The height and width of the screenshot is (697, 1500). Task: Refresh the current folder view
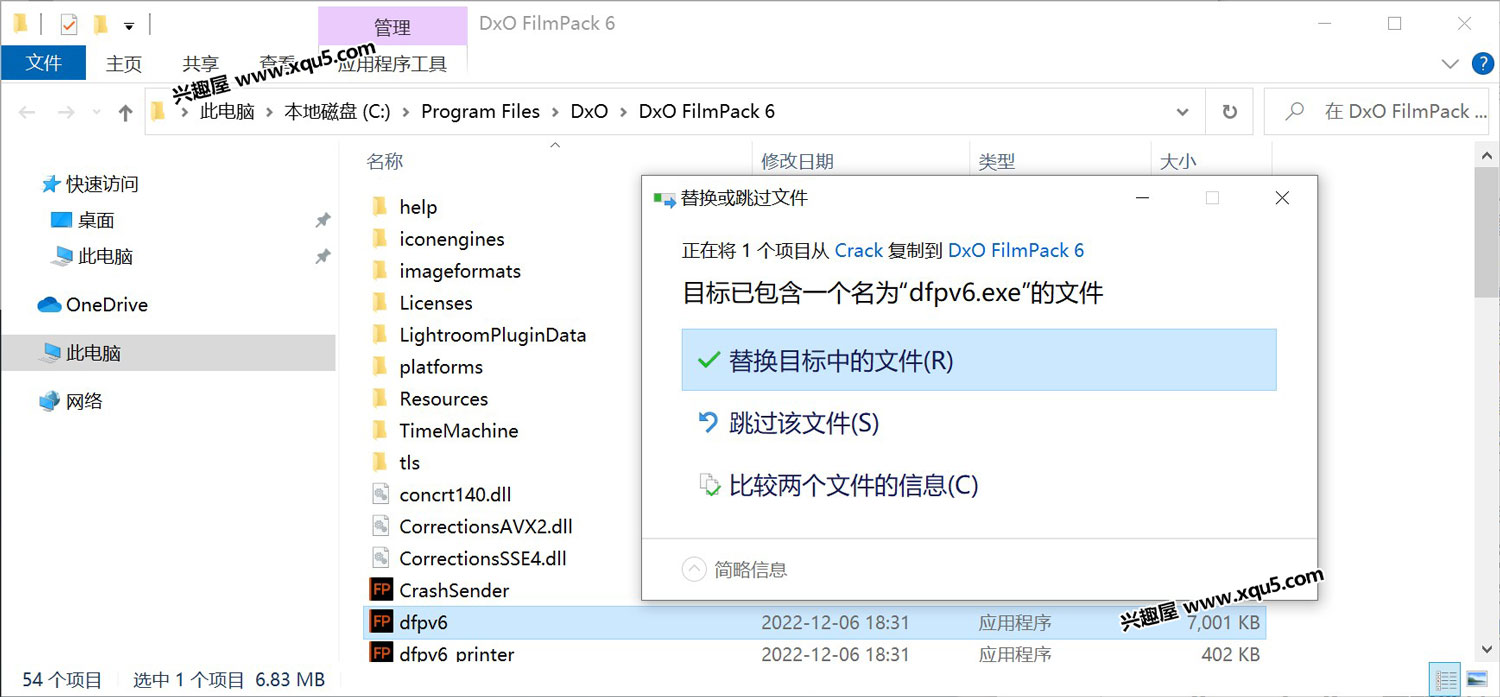click(x=1230, y=112)
